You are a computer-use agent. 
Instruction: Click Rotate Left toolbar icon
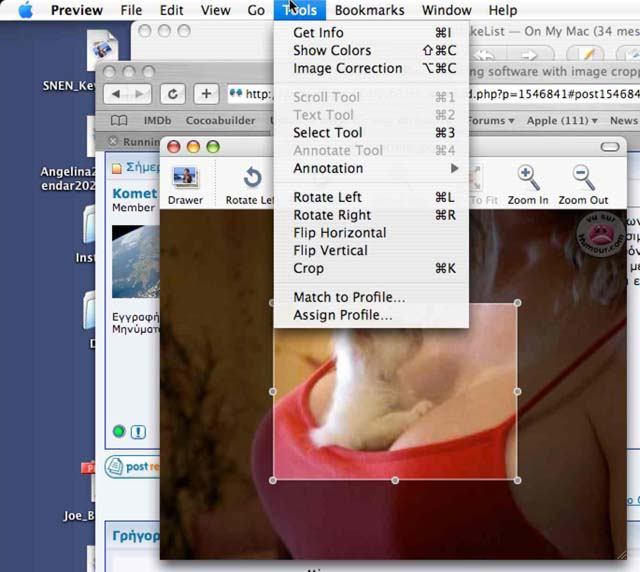click(252, 178)
